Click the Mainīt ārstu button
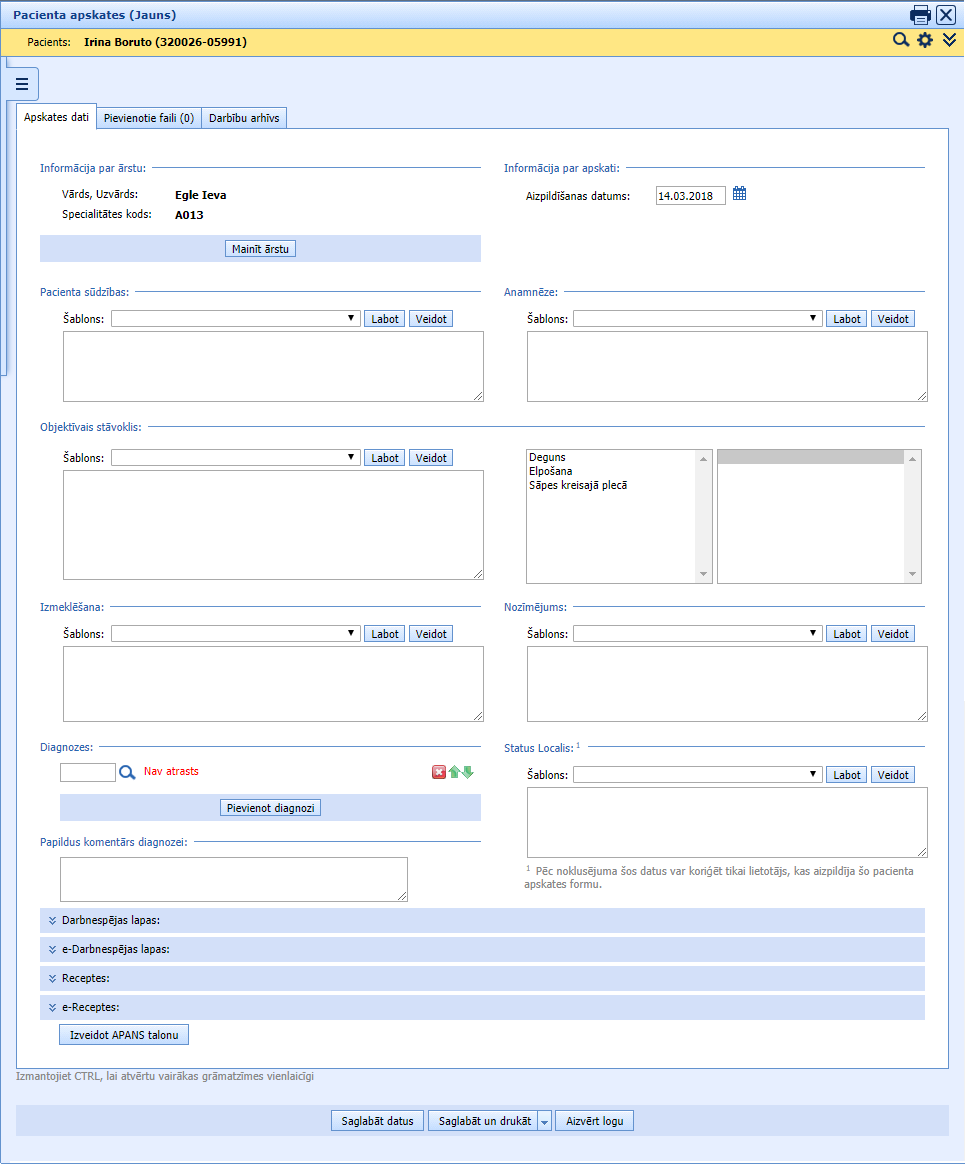This screenshot has height=1164, width=965. 260,249
